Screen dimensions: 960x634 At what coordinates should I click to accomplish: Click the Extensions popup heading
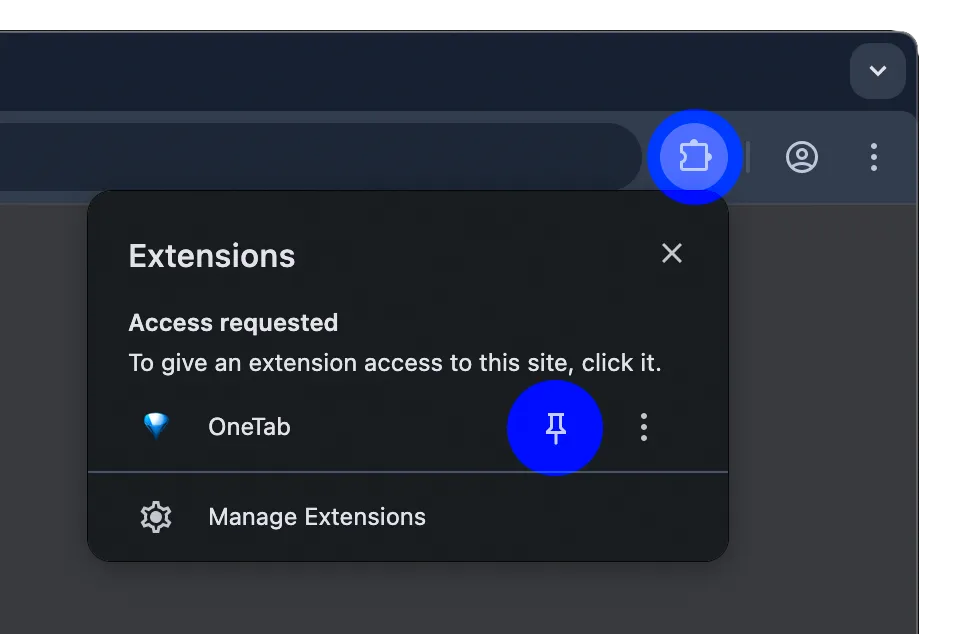pos(212,256)
